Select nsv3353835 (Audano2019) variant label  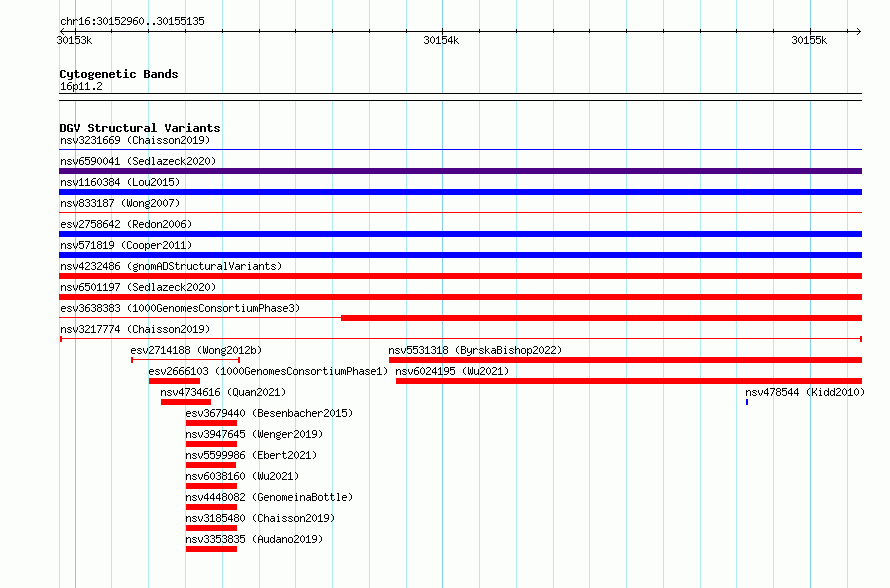coord(254,539)
